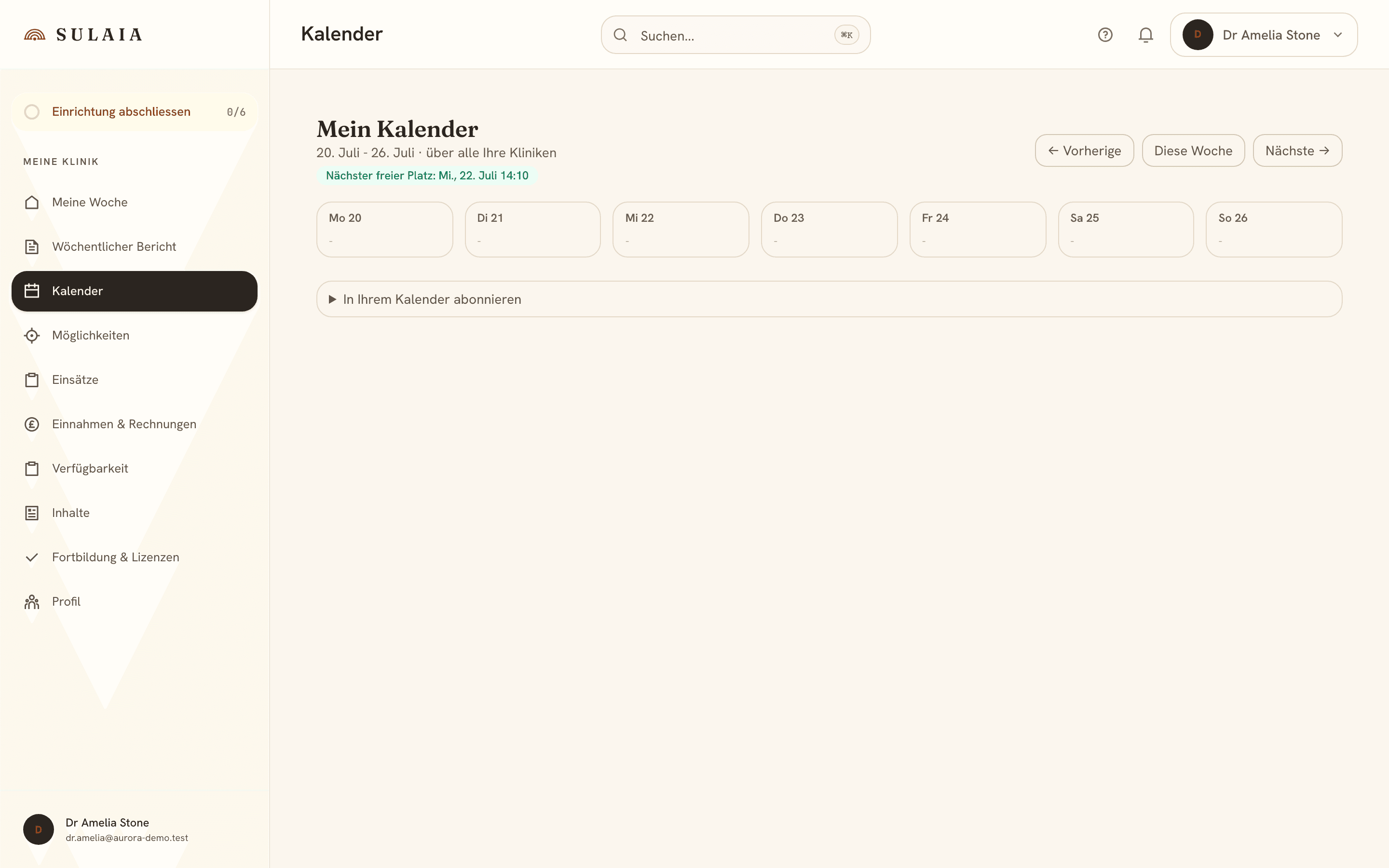Screen dimensions: 1389x868
Task: Select the Mi 22 day card
Action: click(681, 230)
